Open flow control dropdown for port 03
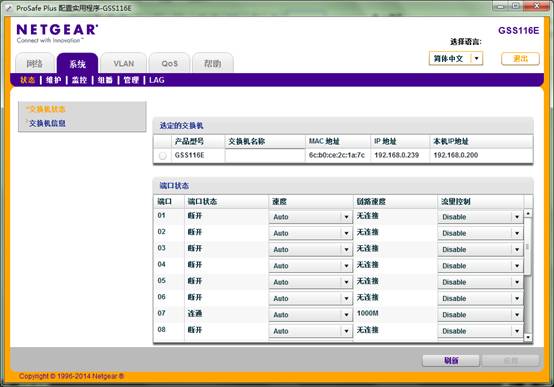This screenshot has height=387, width=554. coord(480,249)
